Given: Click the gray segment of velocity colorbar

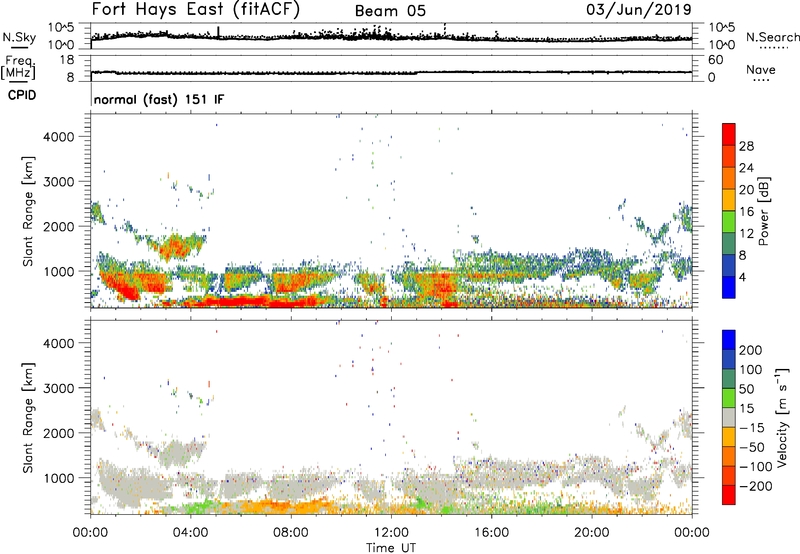Looking at the screenshot, I should [729, 418].
